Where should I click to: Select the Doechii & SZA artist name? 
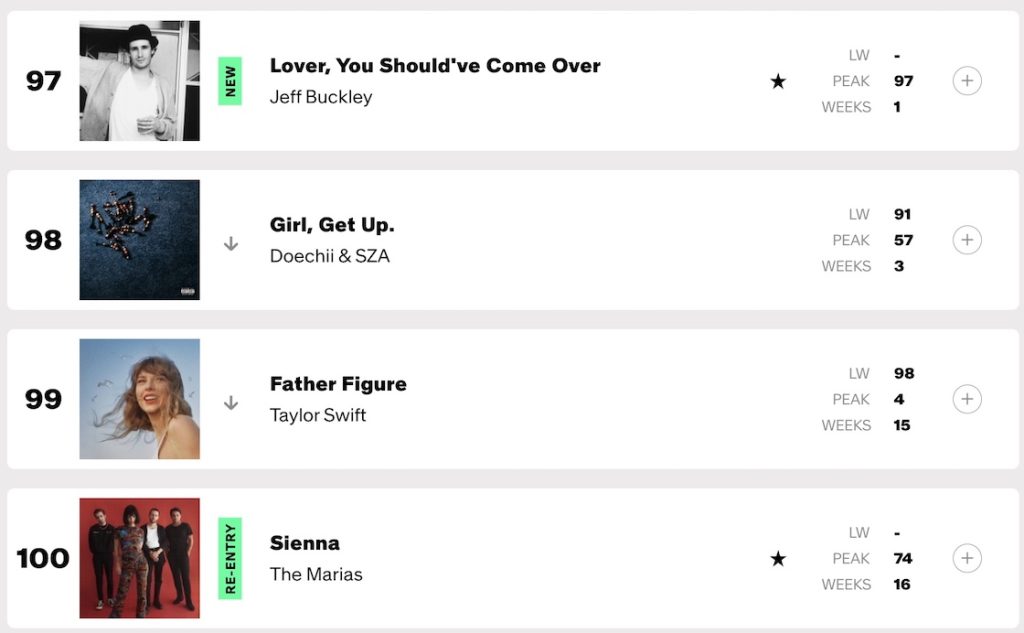pyautogui.click(x=329, y=257)
